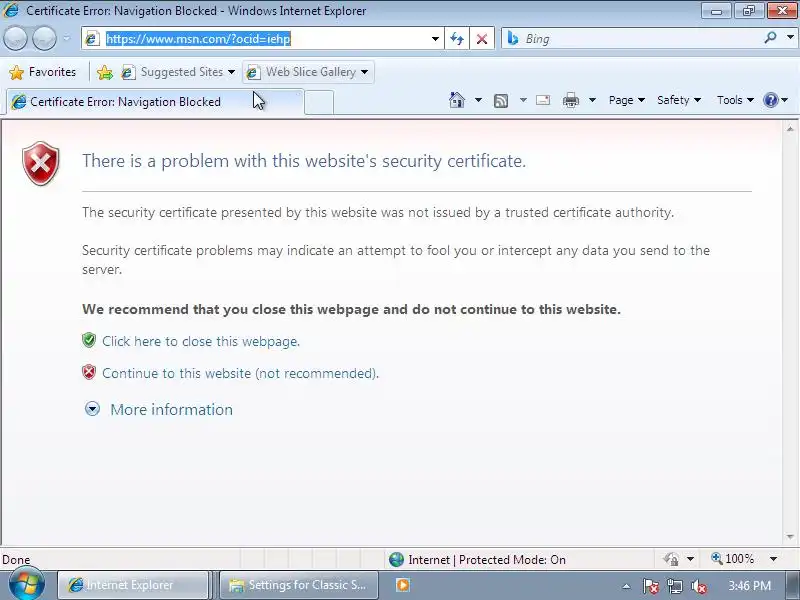Continue to this website (not recommended) link
The width and height of the screenshot is (800, 600).
pyautogui.click(x=240, y=373)
